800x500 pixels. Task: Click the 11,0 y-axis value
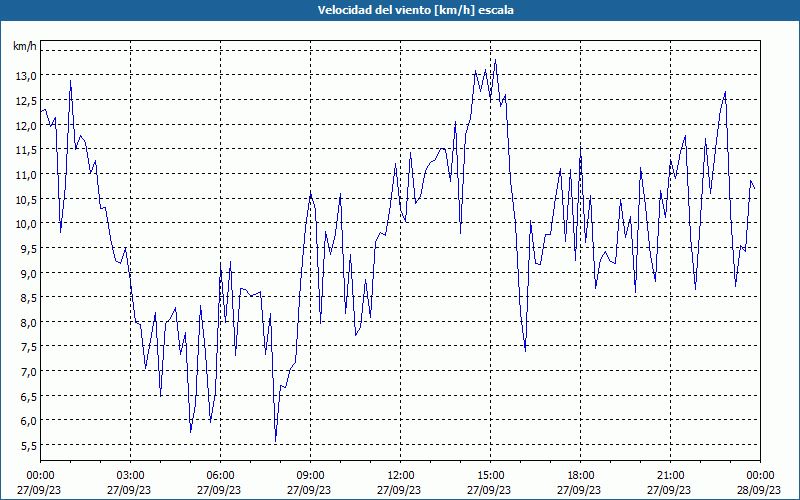[x=26, y=174]
